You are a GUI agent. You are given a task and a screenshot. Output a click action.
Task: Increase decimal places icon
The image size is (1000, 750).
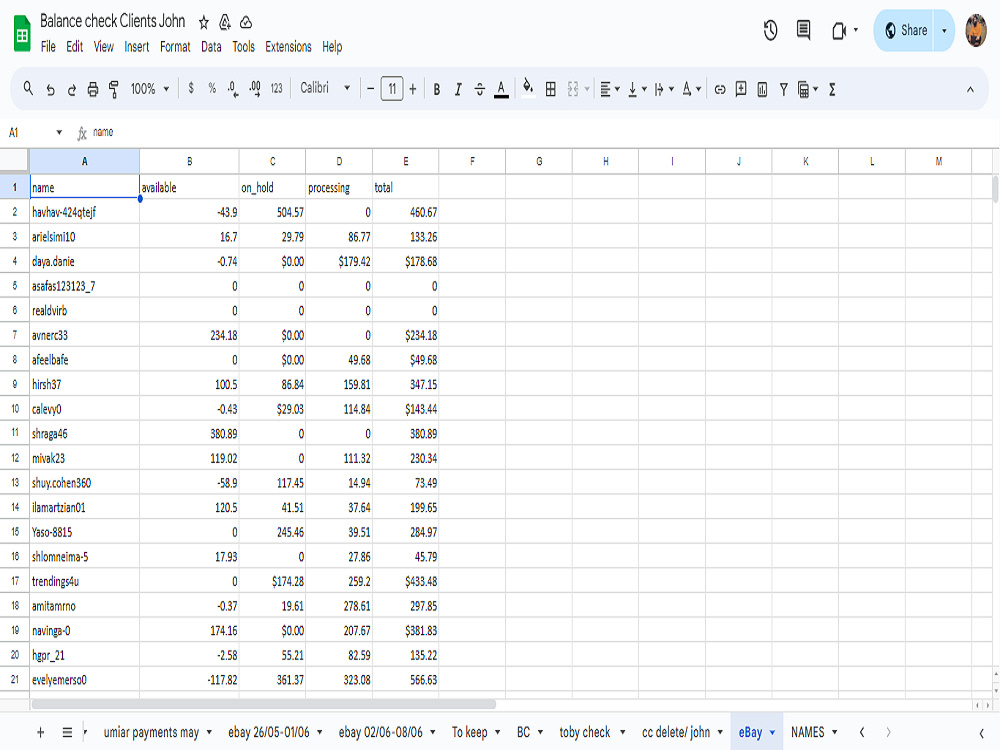254,89
